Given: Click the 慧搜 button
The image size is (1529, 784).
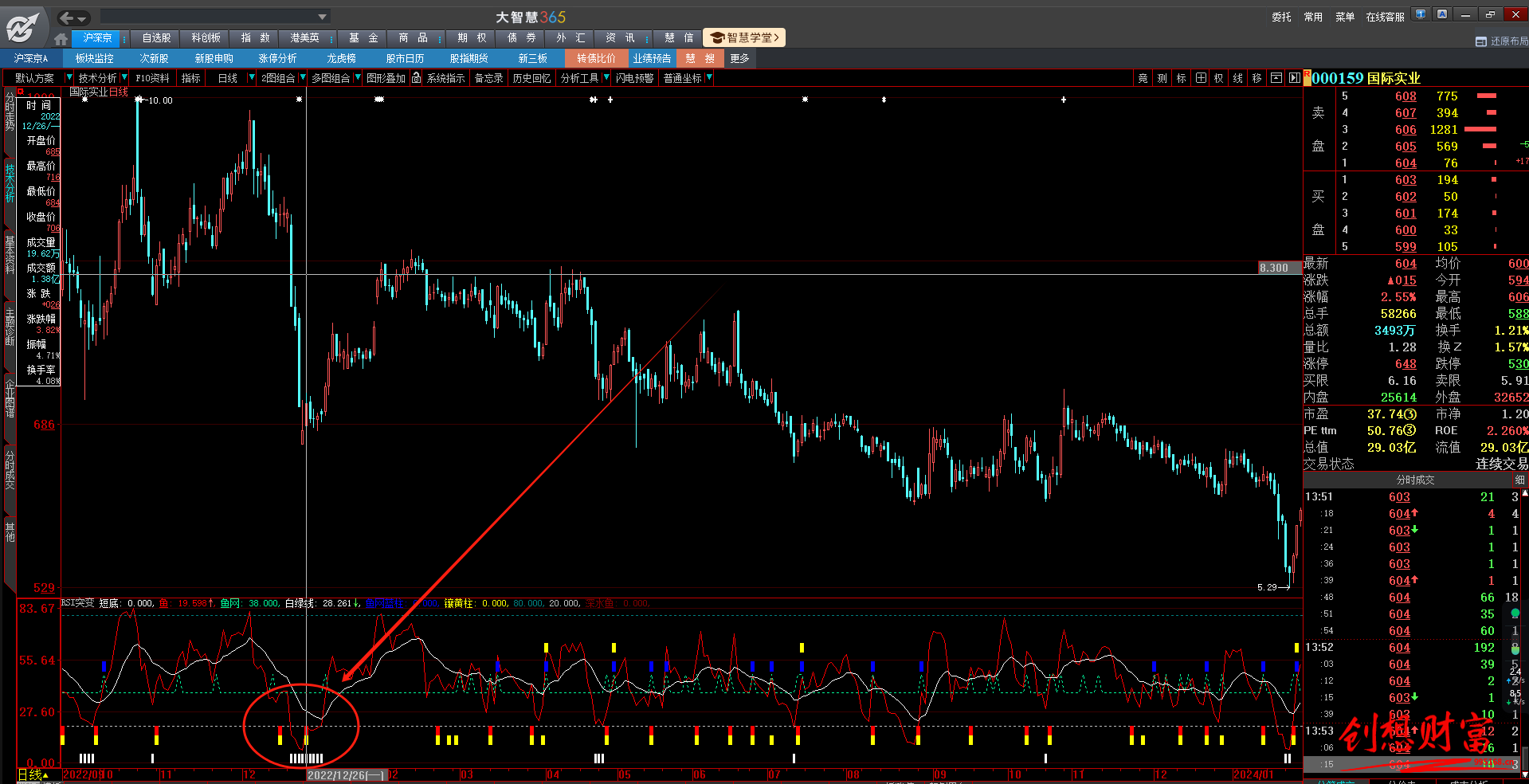Looking at the screenshot, I should [x=700, y=58].
